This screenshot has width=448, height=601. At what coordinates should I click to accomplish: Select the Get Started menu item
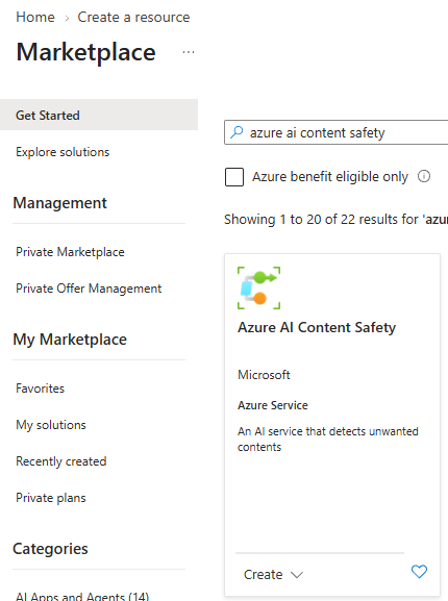(99, 115)
